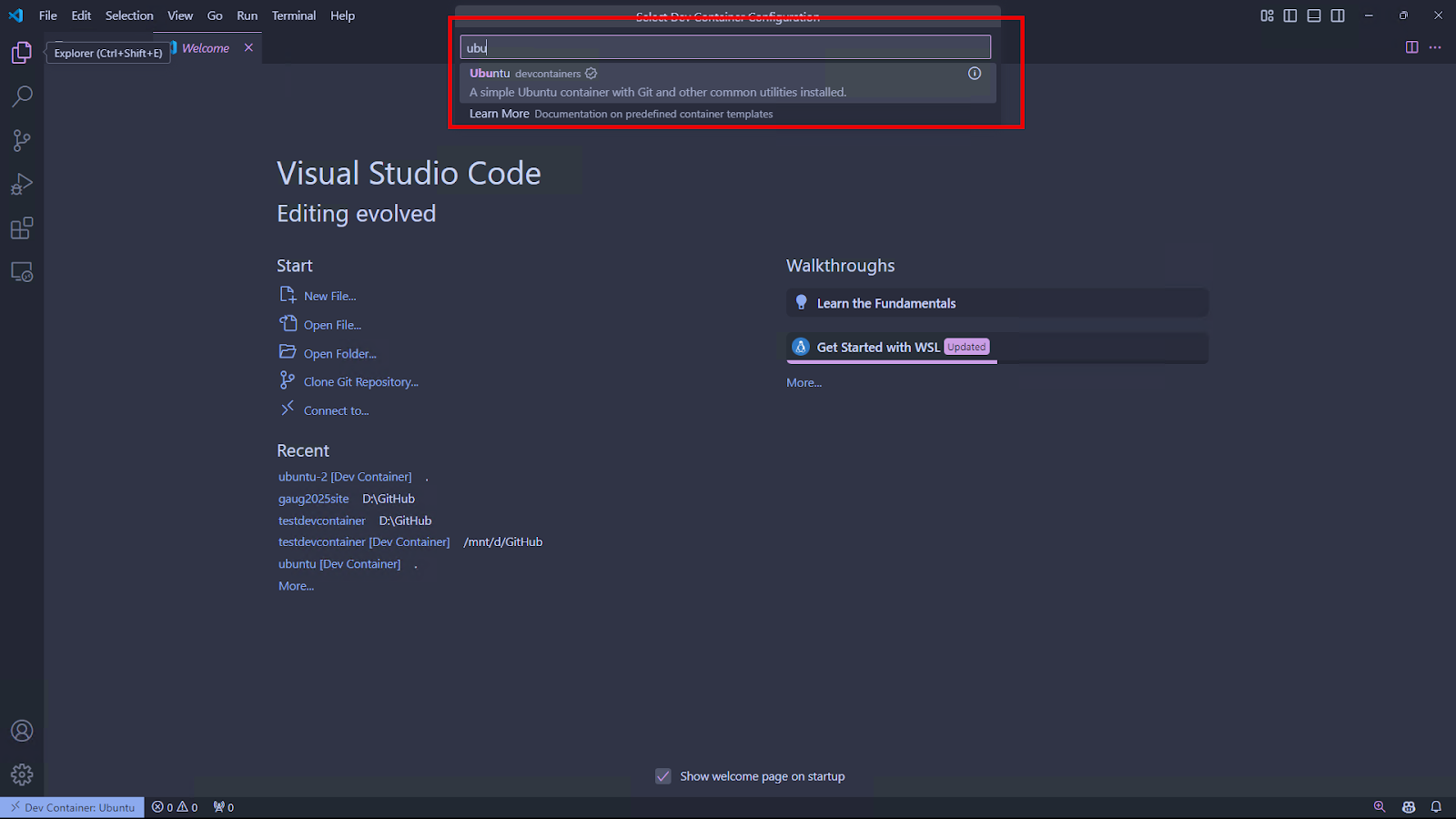Click the Open File... link
1456x819 pixels.
[332, 325]
